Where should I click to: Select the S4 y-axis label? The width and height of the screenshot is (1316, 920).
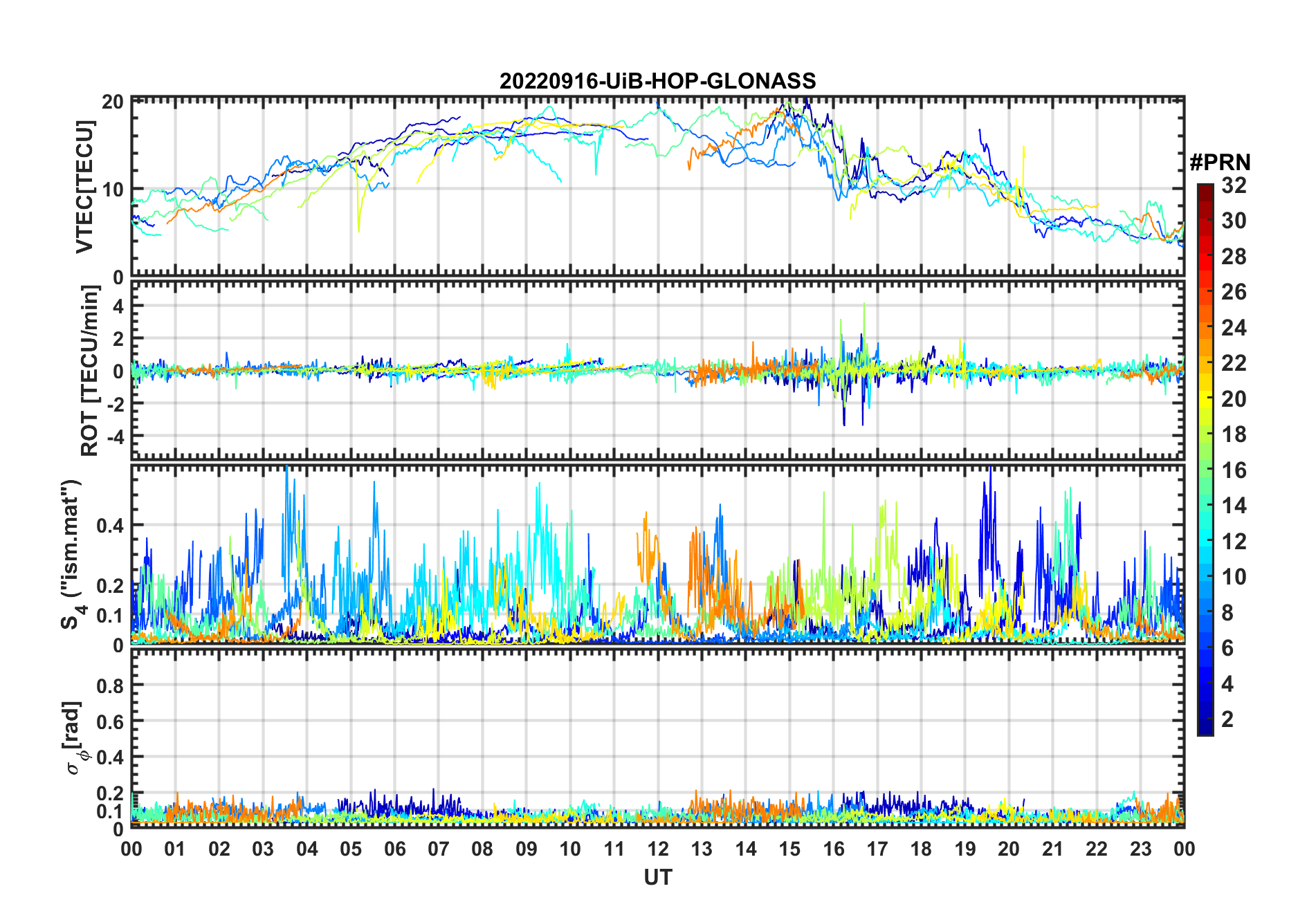71,554
